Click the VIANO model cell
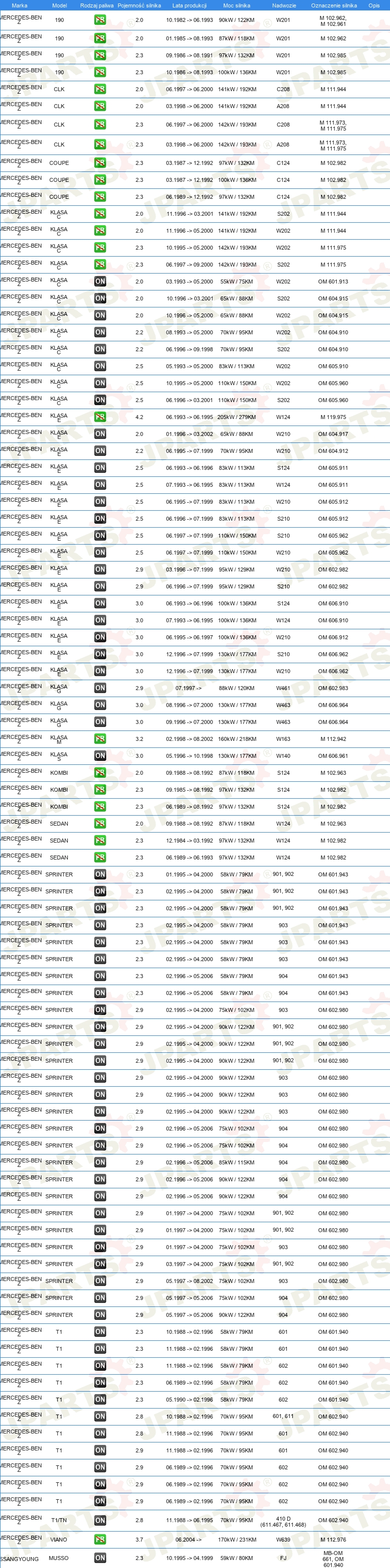Image resolution: width=390 pixels, height=1568 pixels. [x=59, y=1540]
